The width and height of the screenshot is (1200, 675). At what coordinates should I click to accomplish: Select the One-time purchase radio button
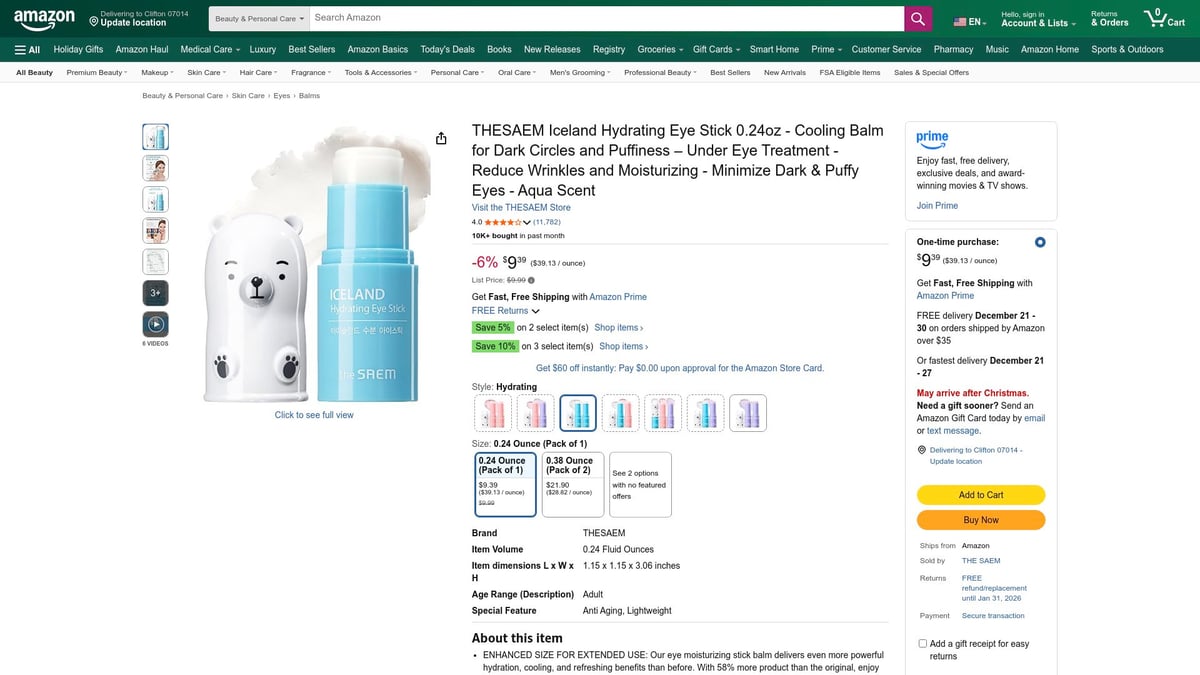point(1039,241)
